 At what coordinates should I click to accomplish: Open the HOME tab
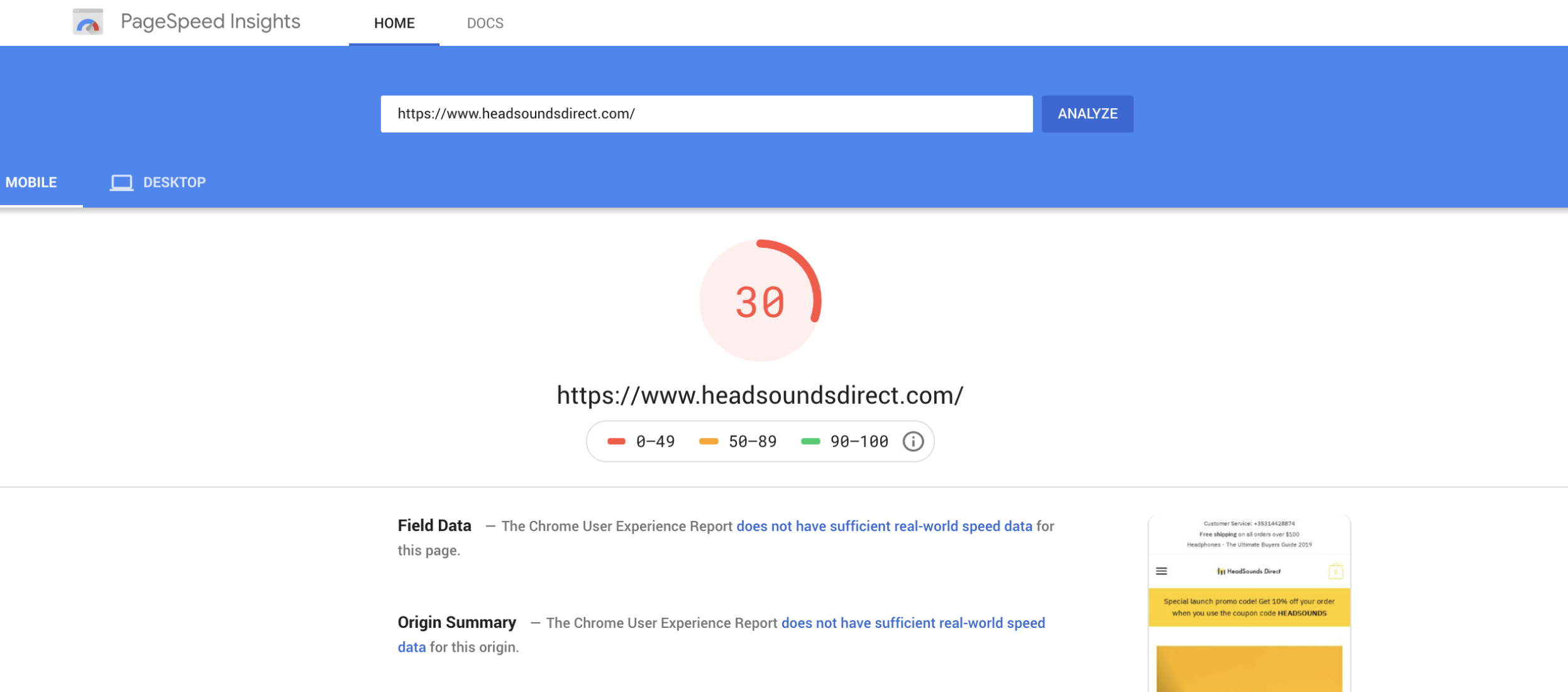(394, 23)
